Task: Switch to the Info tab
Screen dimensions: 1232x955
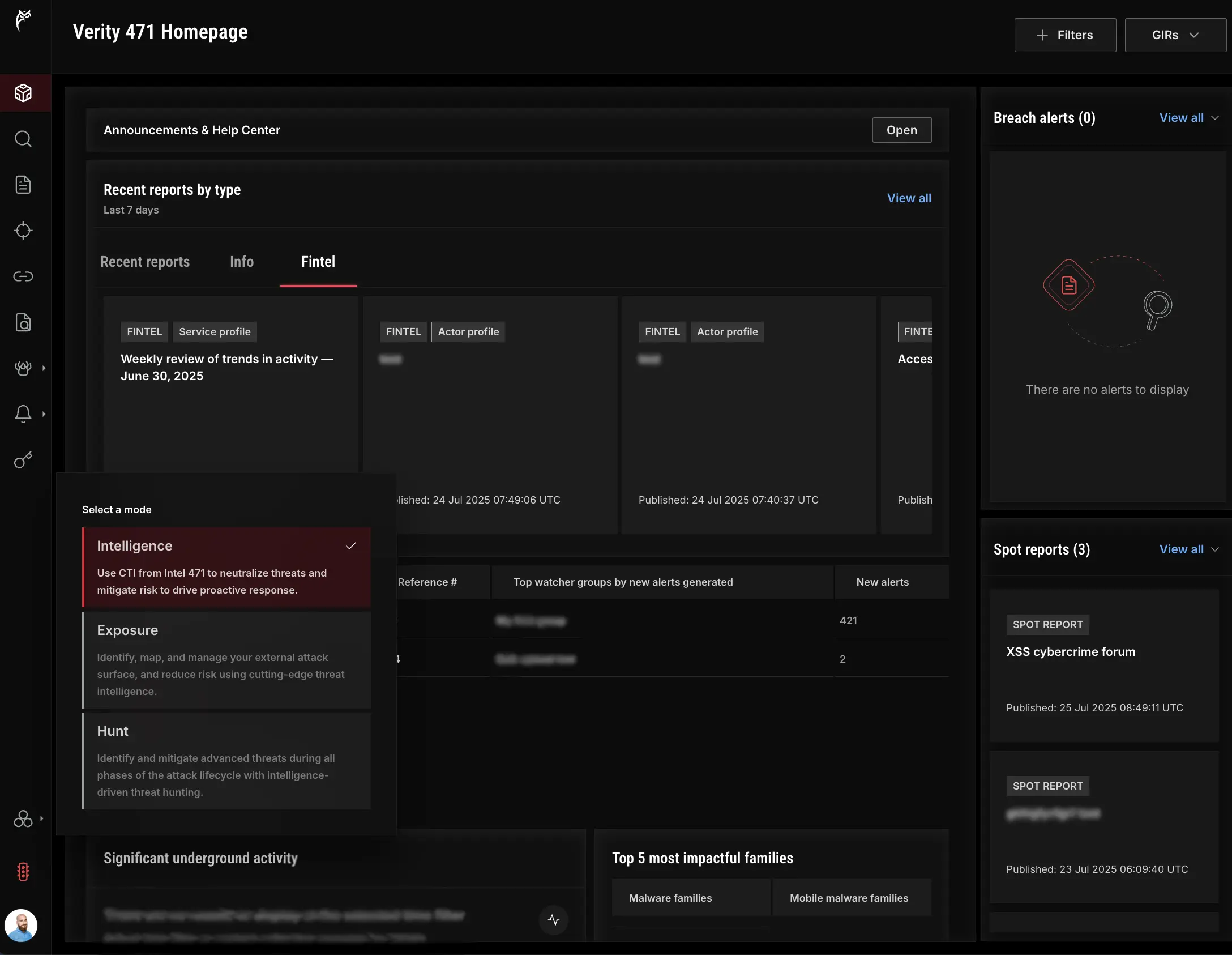Action: pyautogui.click(x=242, y=262)
